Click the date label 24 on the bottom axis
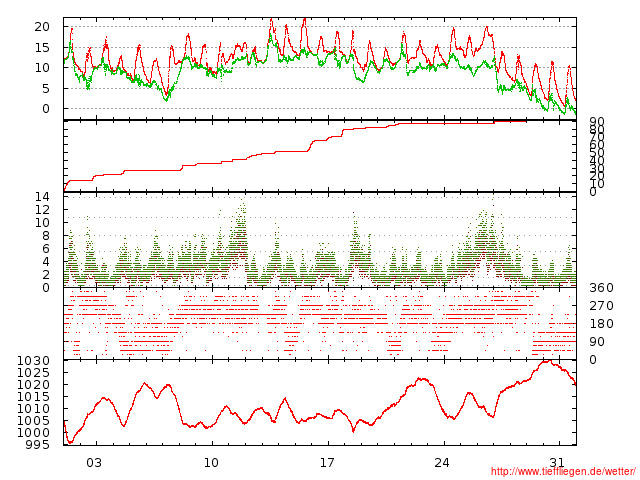 pos(442,463)
